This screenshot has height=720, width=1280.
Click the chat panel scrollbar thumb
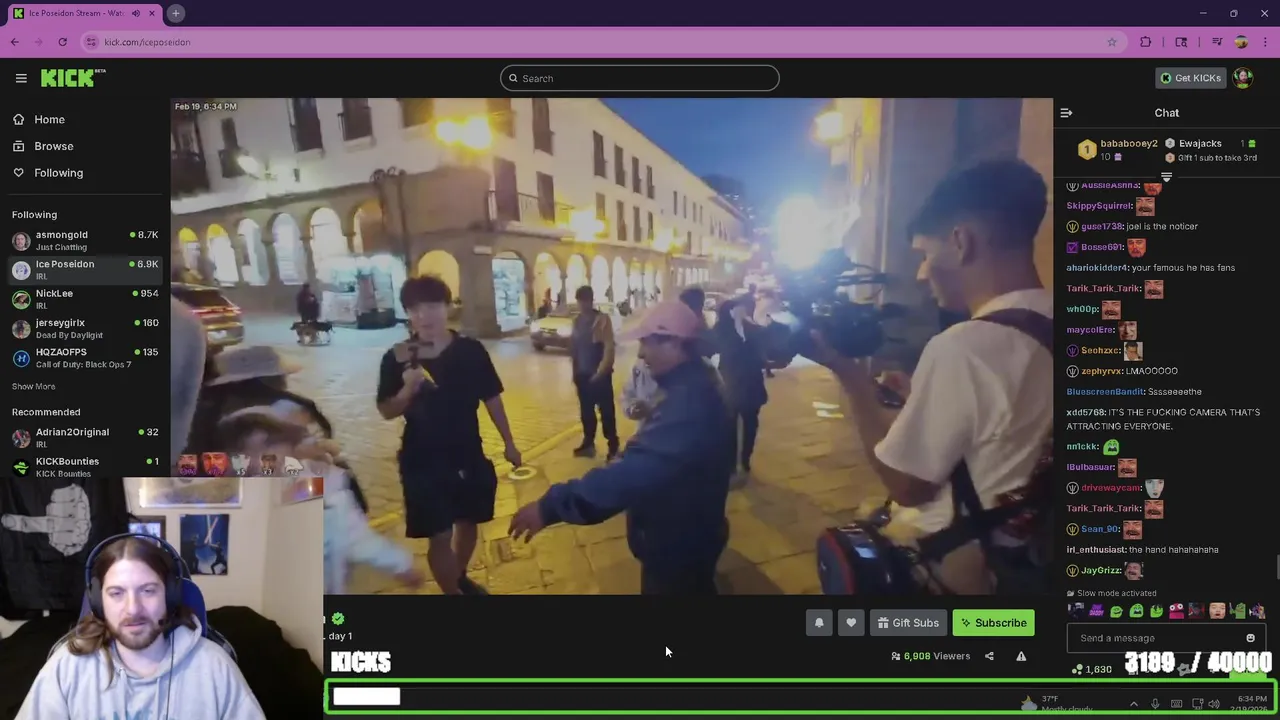tap(1276, 566)
